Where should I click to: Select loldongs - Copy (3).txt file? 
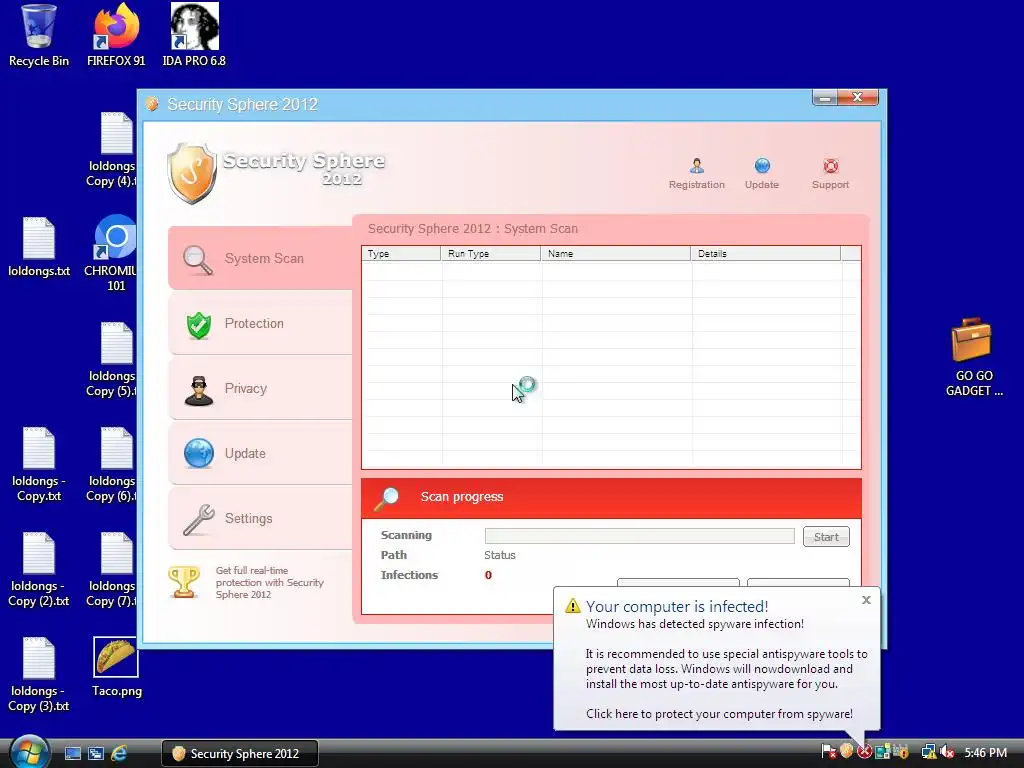[x=39, y=675]
